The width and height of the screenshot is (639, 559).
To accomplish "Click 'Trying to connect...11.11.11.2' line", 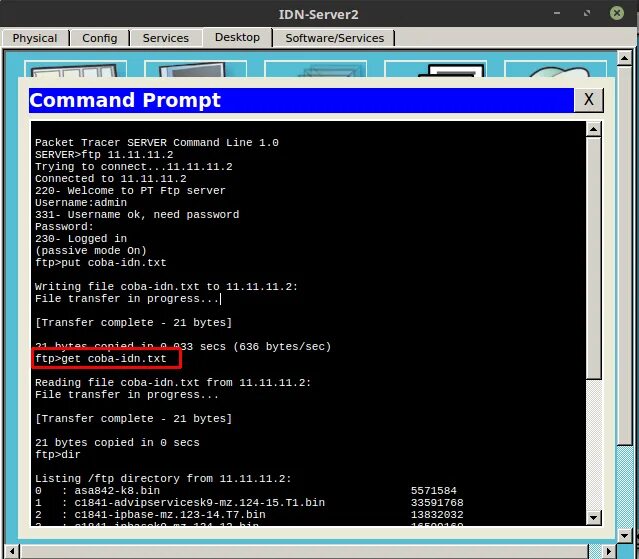I will [134, 167].
